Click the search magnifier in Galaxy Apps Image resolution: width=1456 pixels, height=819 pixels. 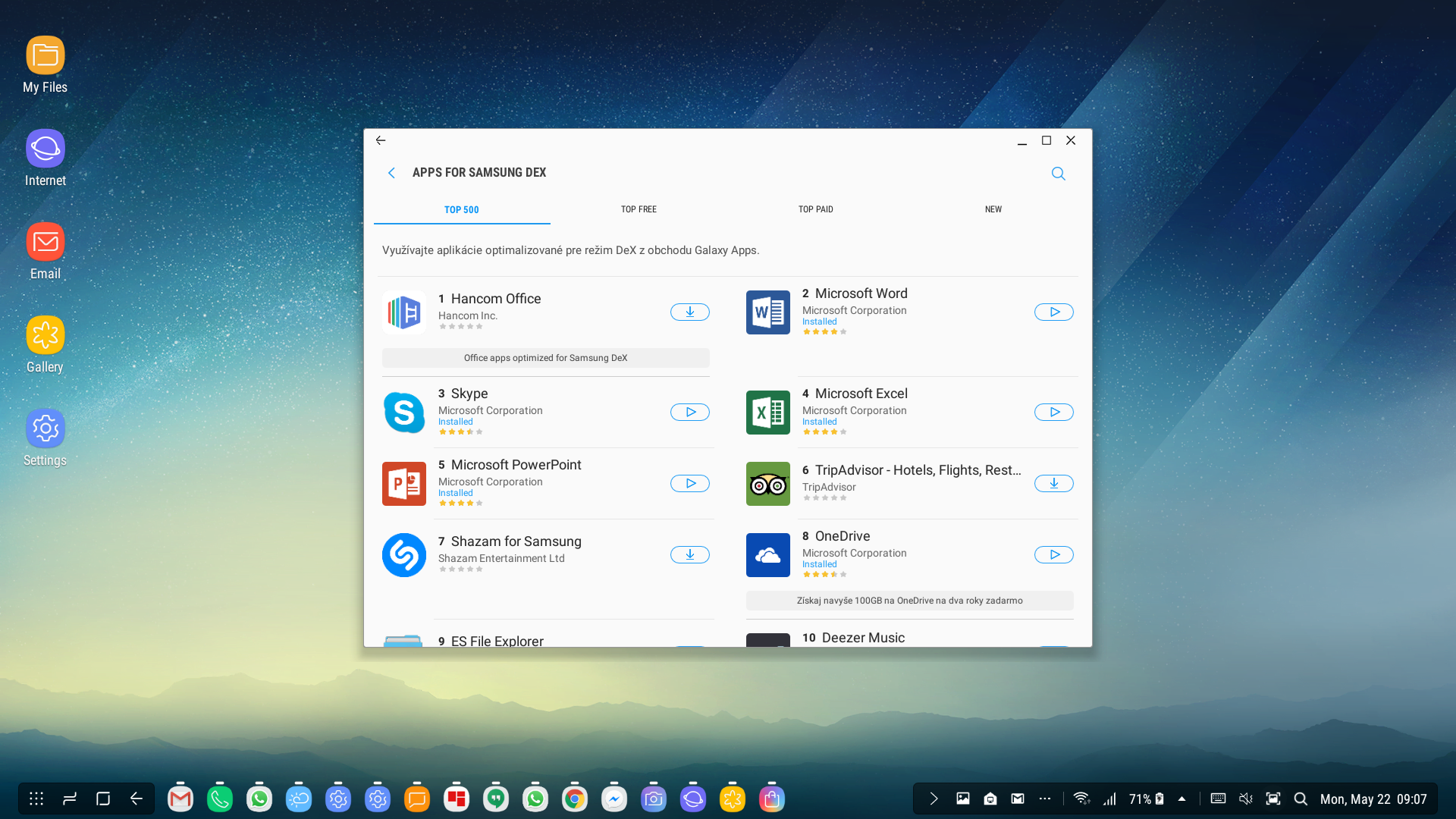(x=1059, y=174)
